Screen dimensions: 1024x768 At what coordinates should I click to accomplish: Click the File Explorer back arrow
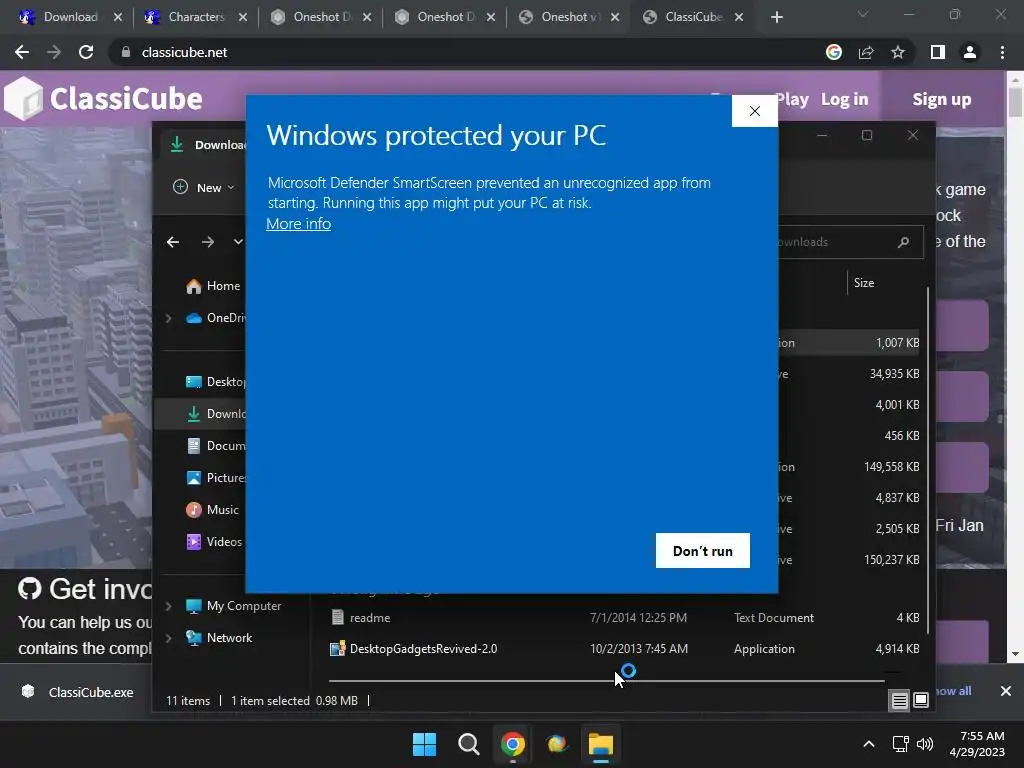(173, 242)
